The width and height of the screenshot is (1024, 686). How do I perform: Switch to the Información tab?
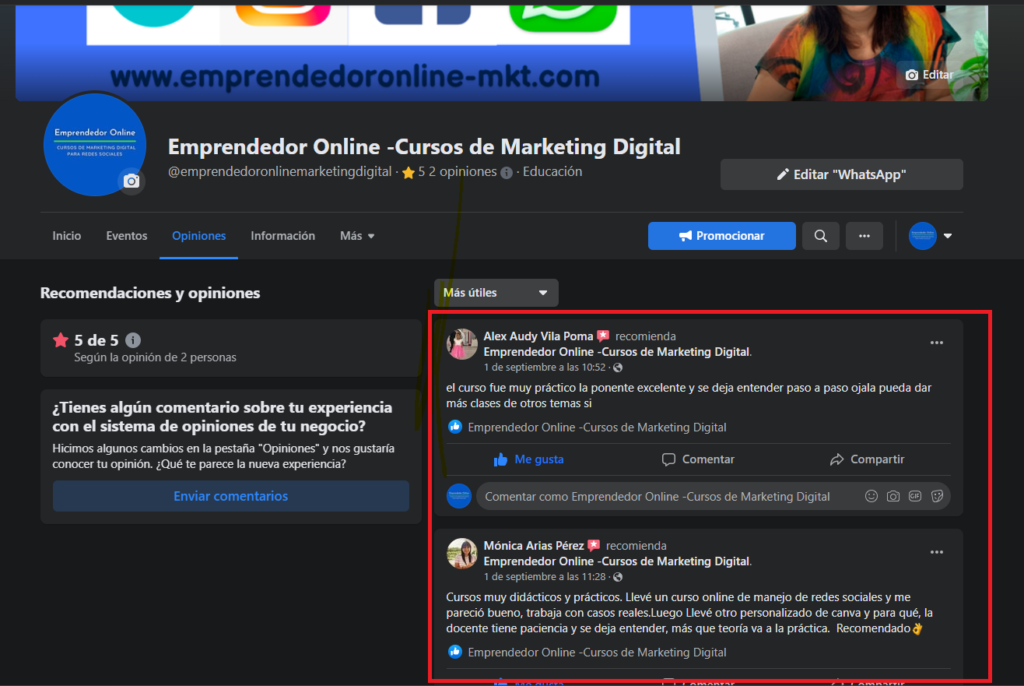coord(282,236)
